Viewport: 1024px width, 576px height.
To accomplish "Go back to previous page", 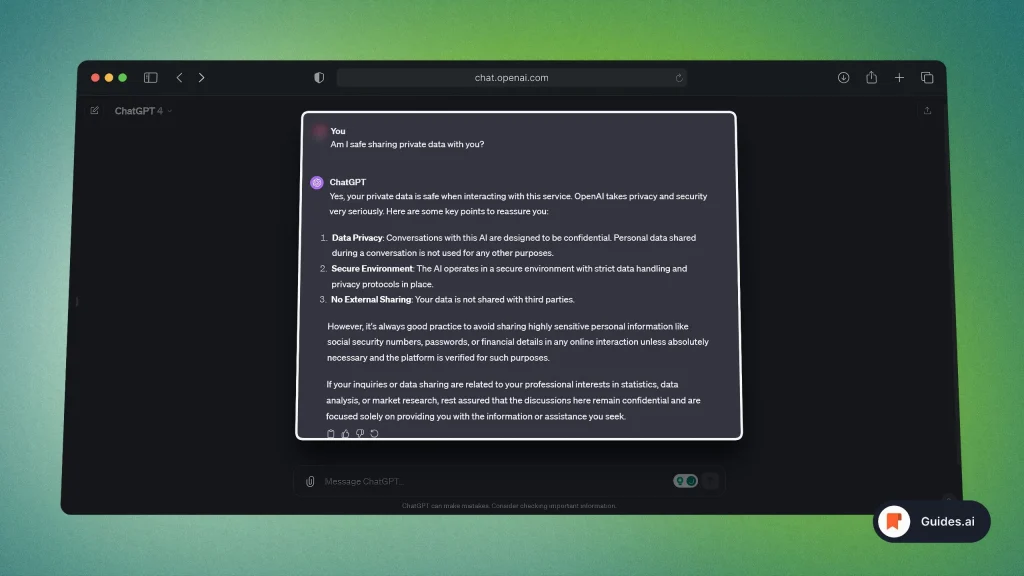I will pyautogui.click(x=180, y=78).
